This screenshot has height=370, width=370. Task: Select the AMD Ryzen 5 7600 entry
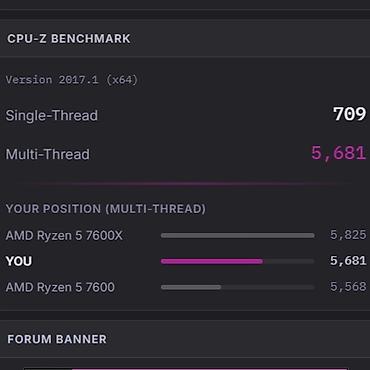(x=60, y=287)
